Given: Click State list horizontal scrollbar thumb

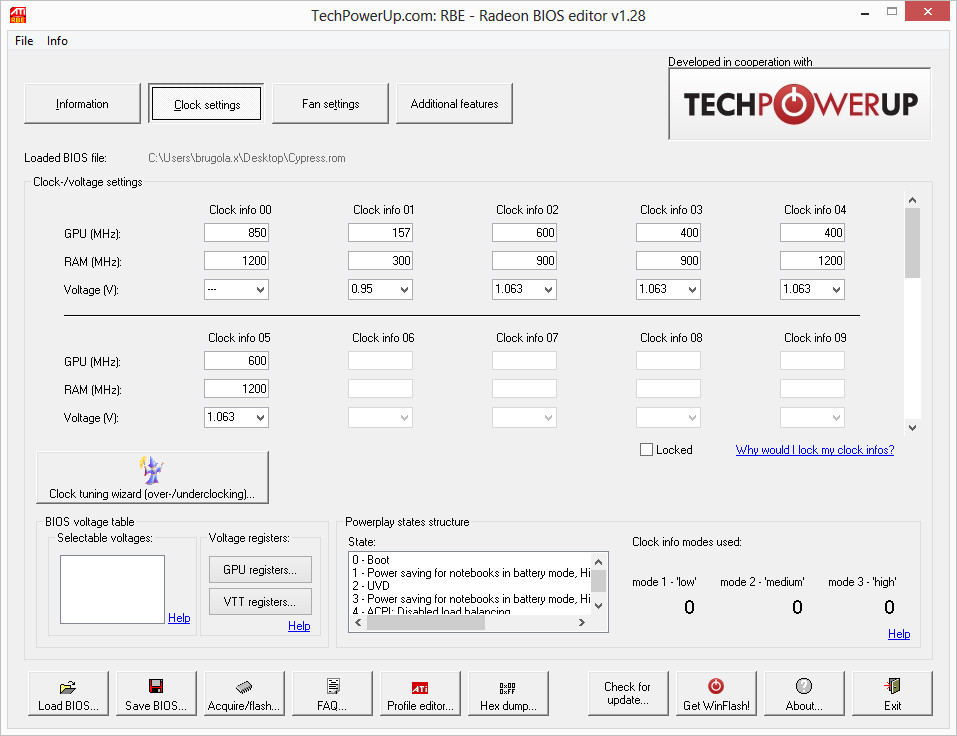Looking at the screenshot, I should [x=425, y=622].
